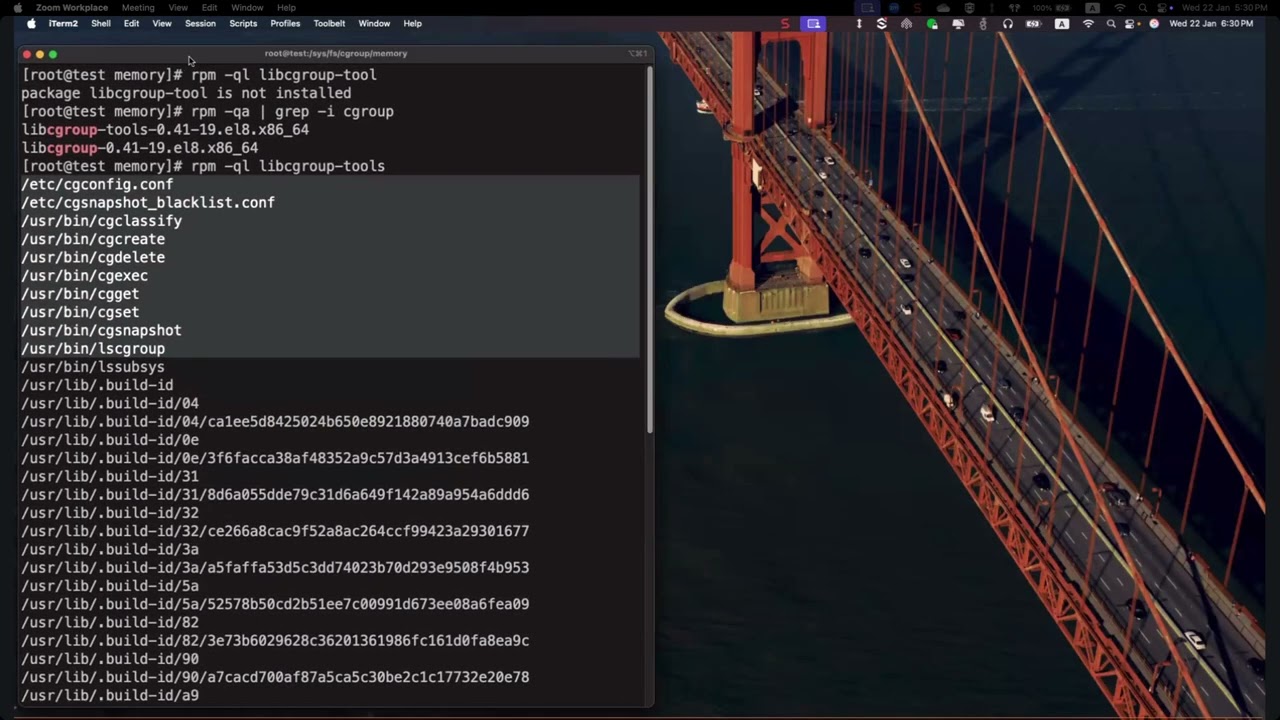
Task: Click the /usr/bin/cgclassify line
Action: [x=102, y=221]
